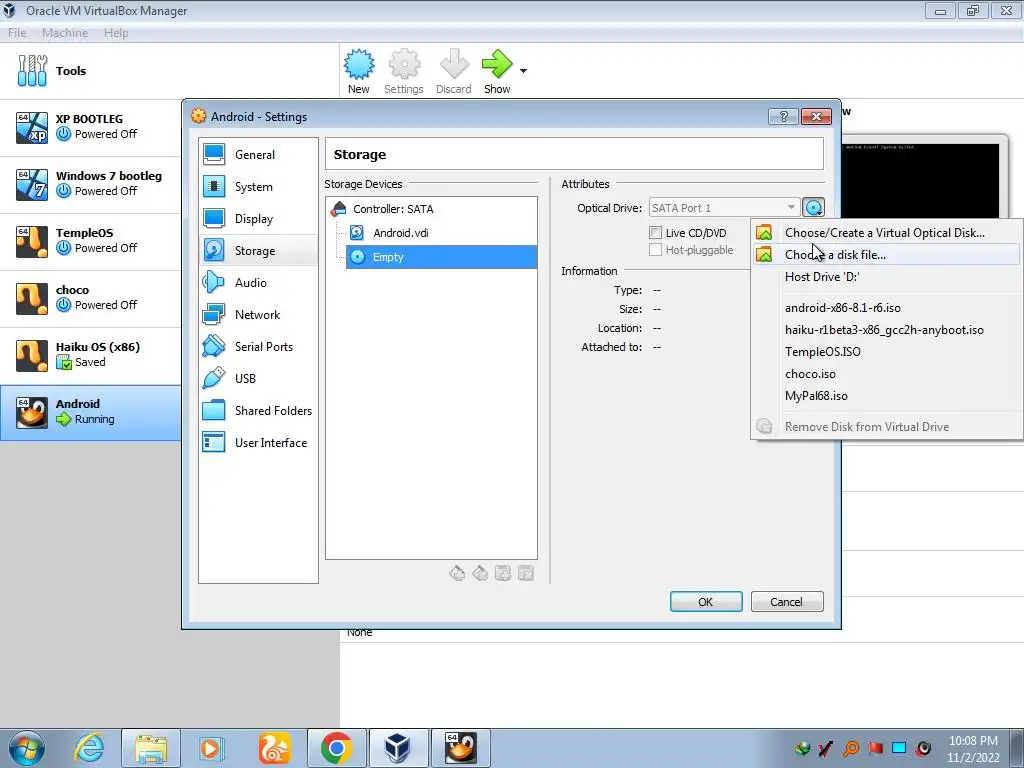Select the Windows 7 bootleg machine

[x=91, y=184]
